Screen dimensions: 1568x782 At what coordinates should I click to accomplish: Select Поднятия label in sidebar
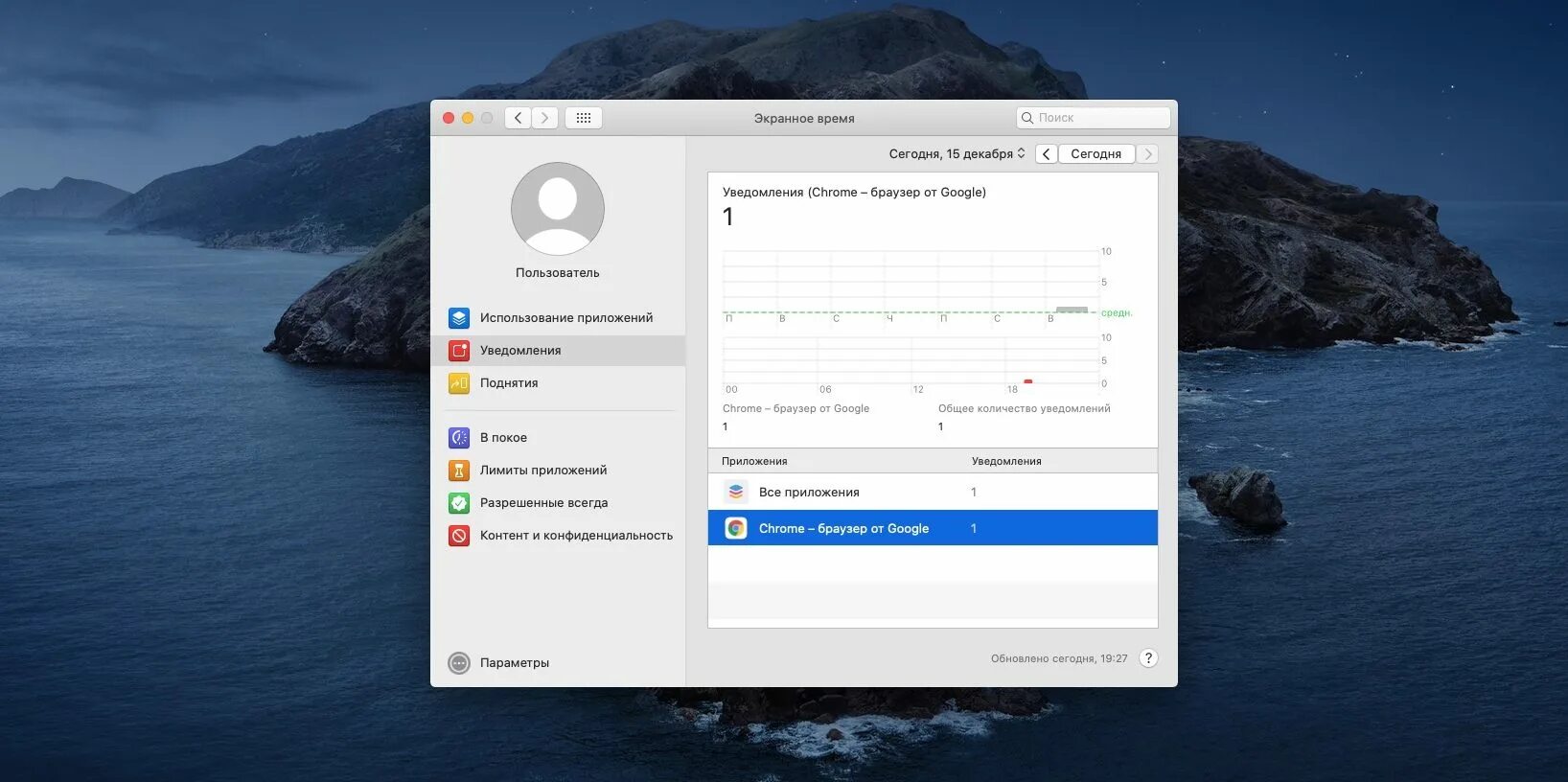(x=509, y=382)
